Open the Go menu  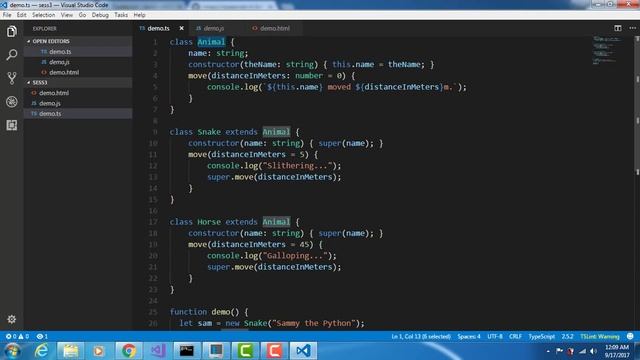coord(82,15)
